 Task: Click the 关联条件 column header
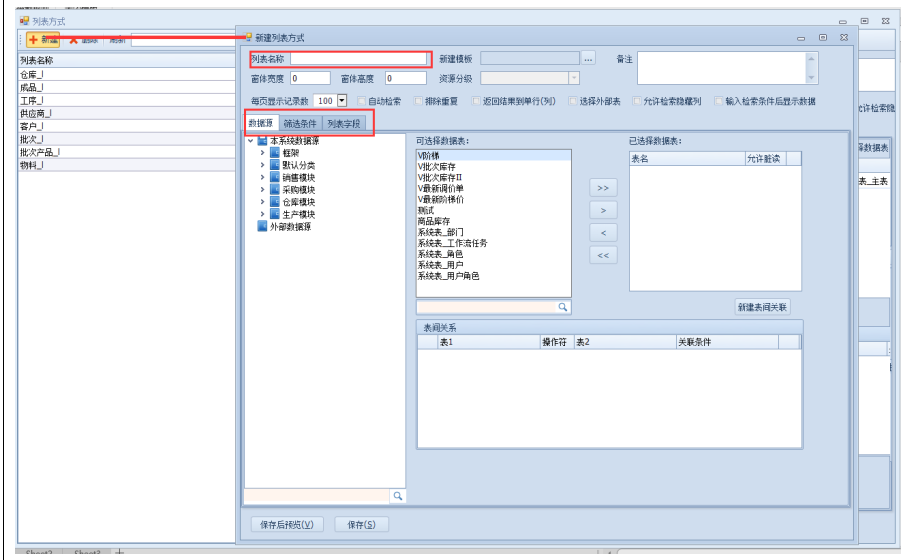point(727,342)
